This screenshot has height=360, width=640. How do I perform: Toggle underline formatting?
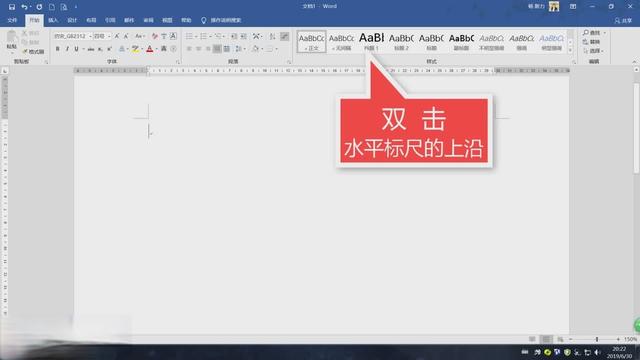[76, 49]
